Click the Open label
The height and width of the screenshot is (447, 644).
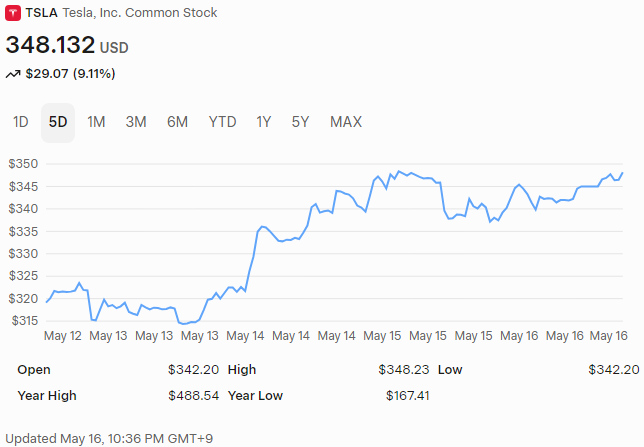coord(34,369)
